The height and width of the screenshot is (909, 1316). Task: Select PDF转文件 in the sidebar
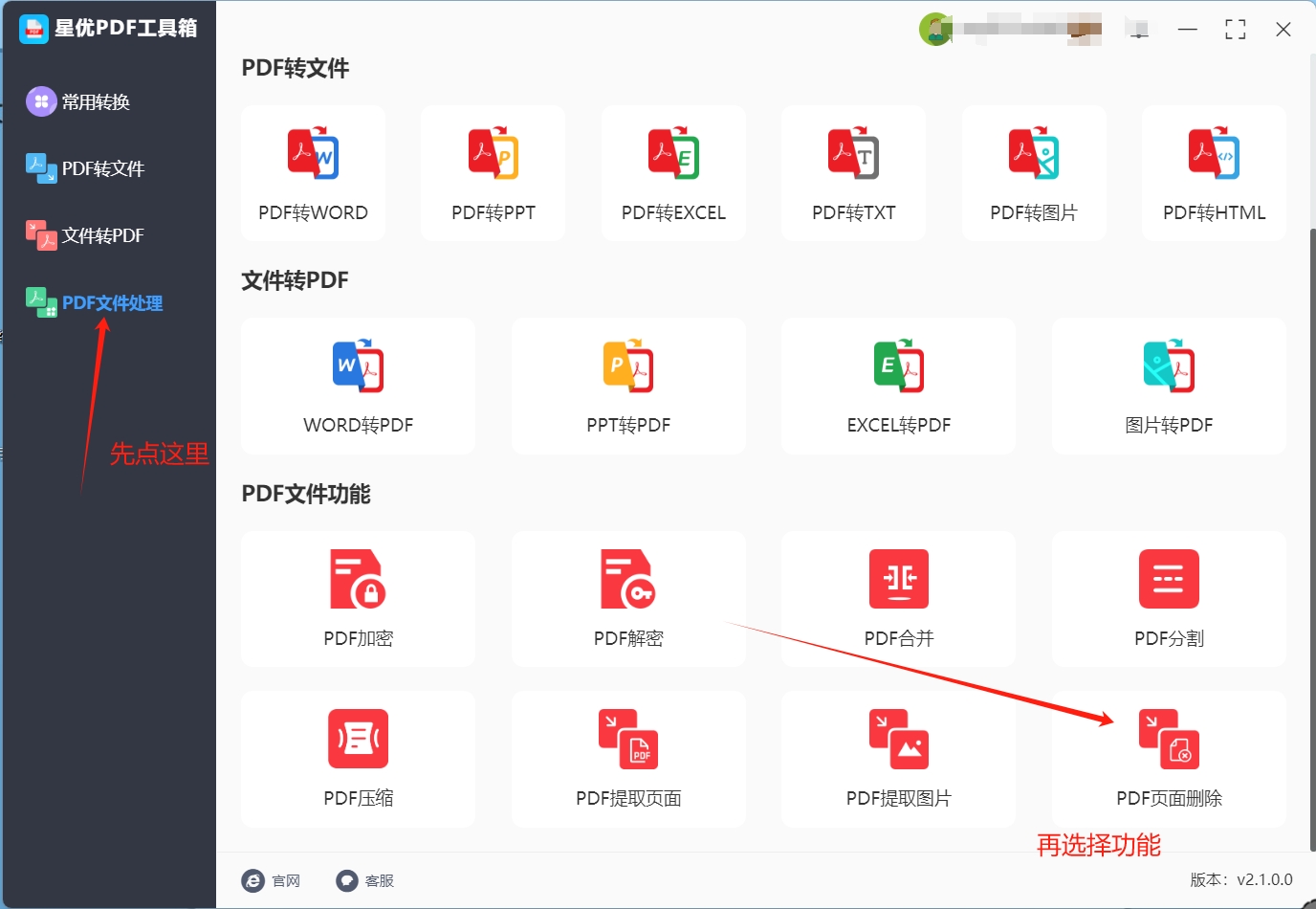click(85, 168)
